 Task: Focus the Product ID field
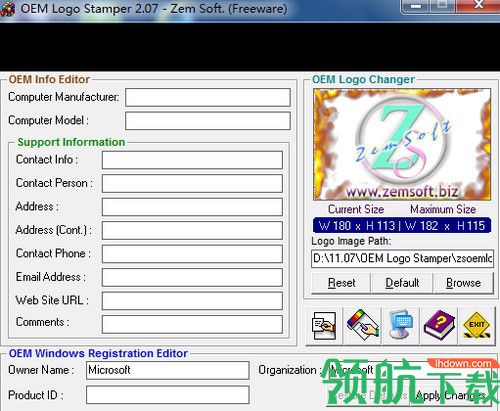pyautogui.click(x=168, y=395)
